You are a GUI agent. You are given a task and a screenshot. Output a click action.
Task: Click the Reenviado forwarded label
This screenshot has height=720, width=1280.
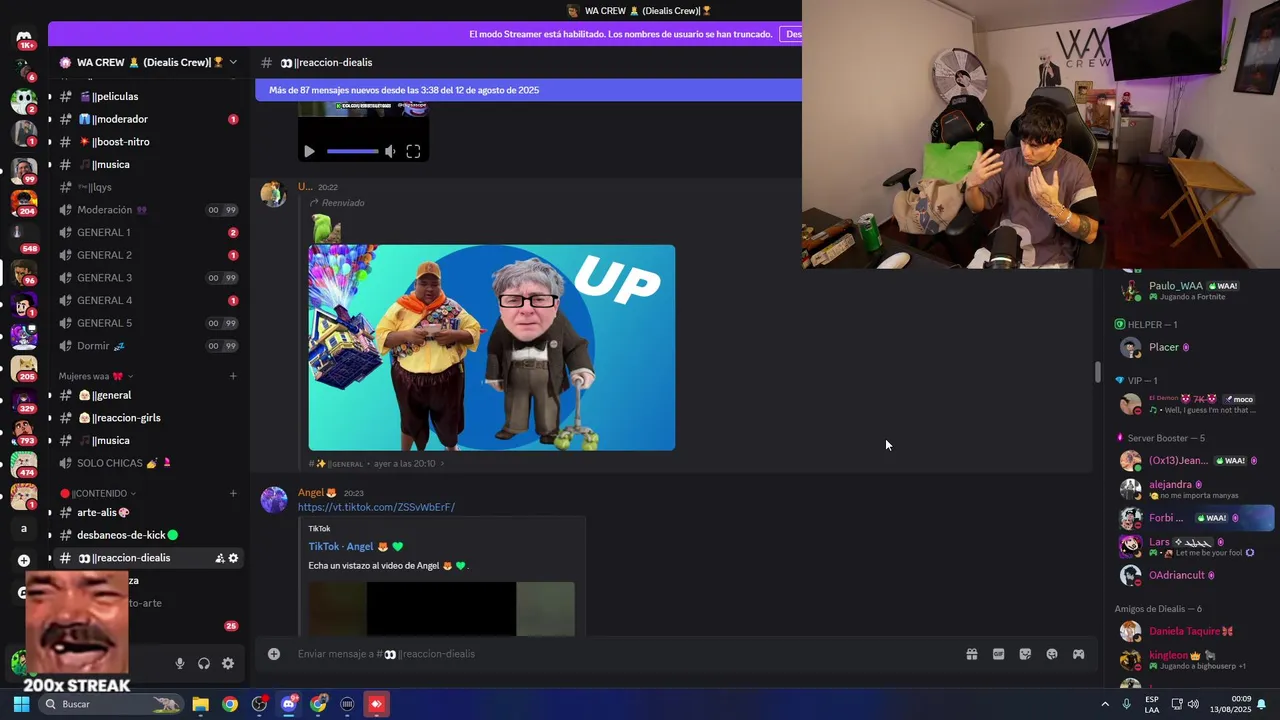[343, 203]
